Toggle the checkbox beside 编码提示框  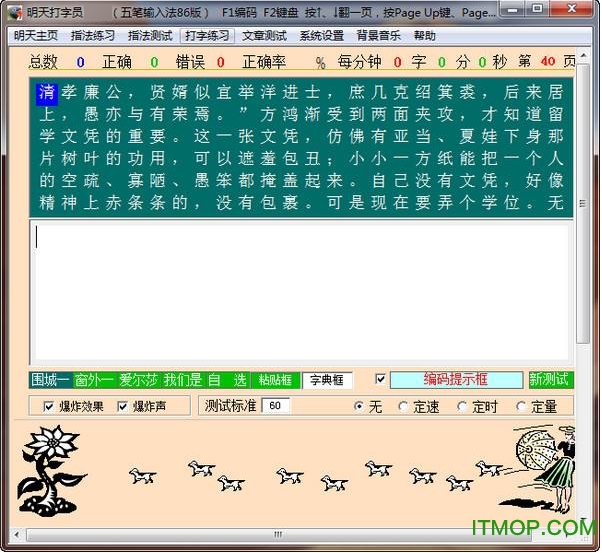pyautogui.click(x=379, y=380)
